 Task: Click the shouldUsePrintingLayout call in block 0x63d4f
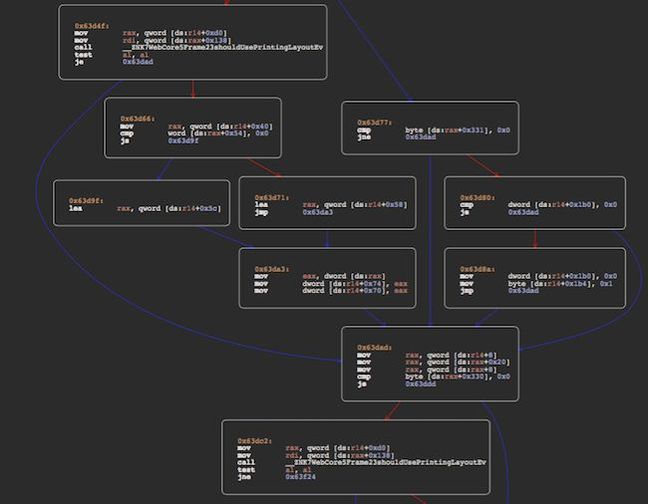(223, 48)
